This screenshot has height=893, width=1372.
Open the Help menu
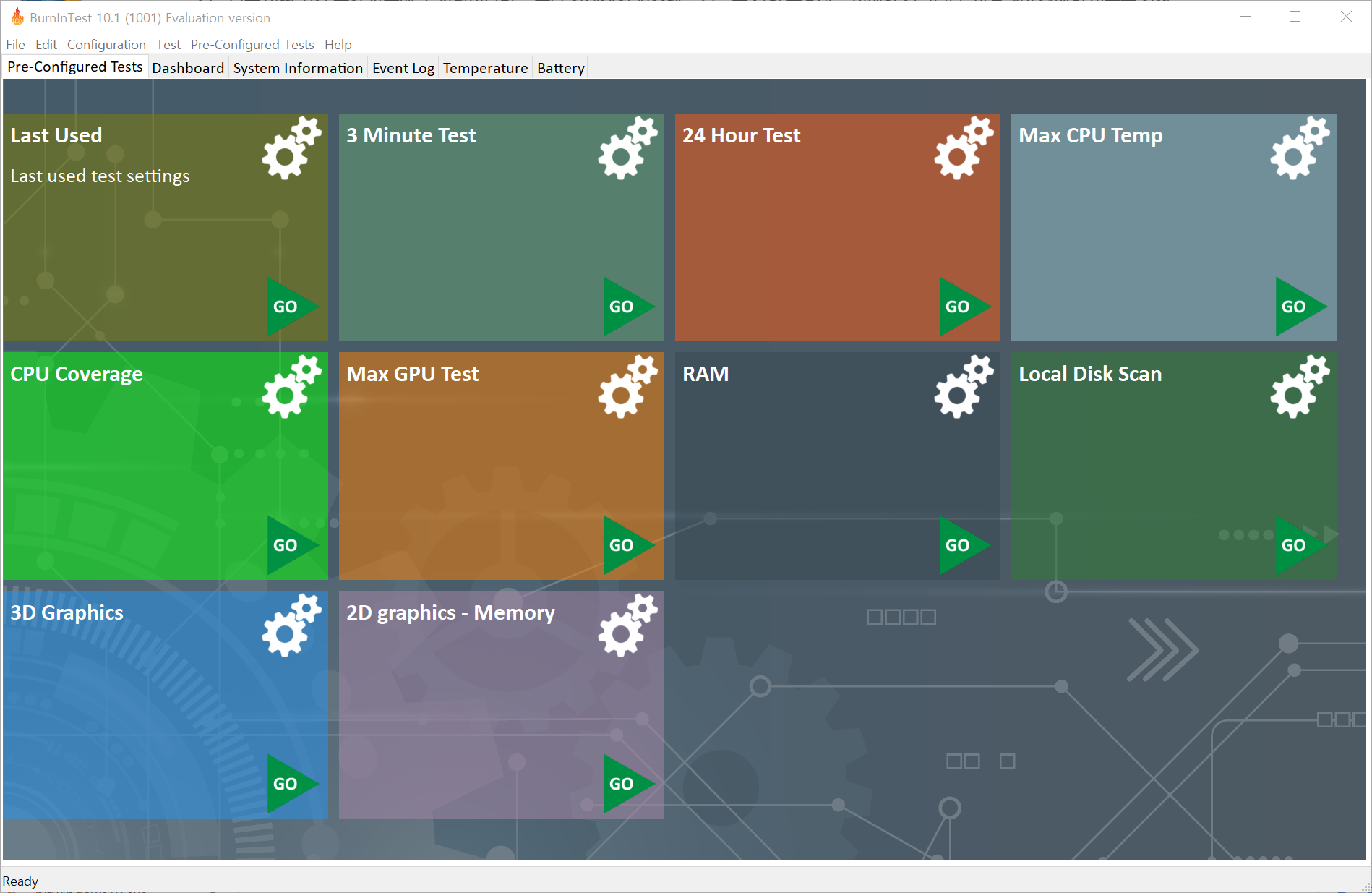click(338, 45)
